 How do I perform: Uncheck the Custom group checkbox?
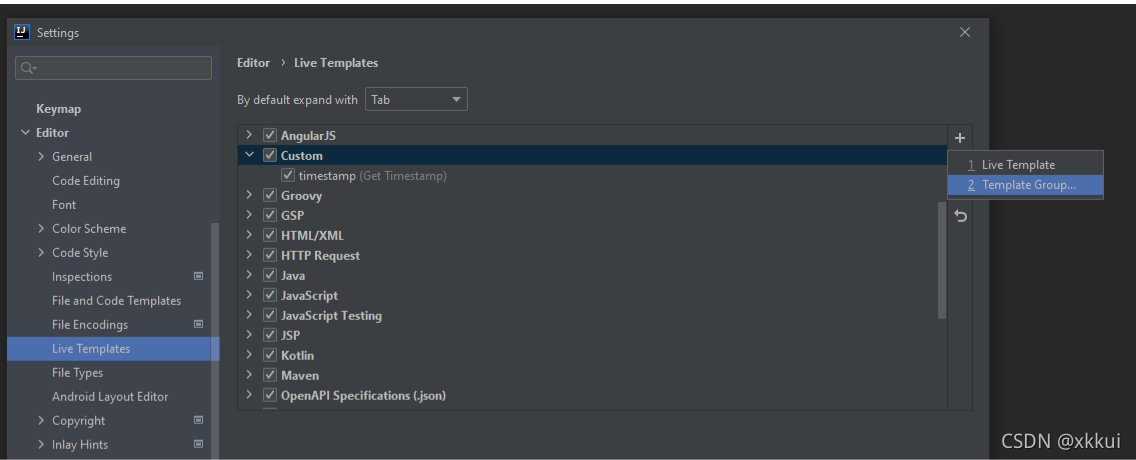(x=270, y=155)
